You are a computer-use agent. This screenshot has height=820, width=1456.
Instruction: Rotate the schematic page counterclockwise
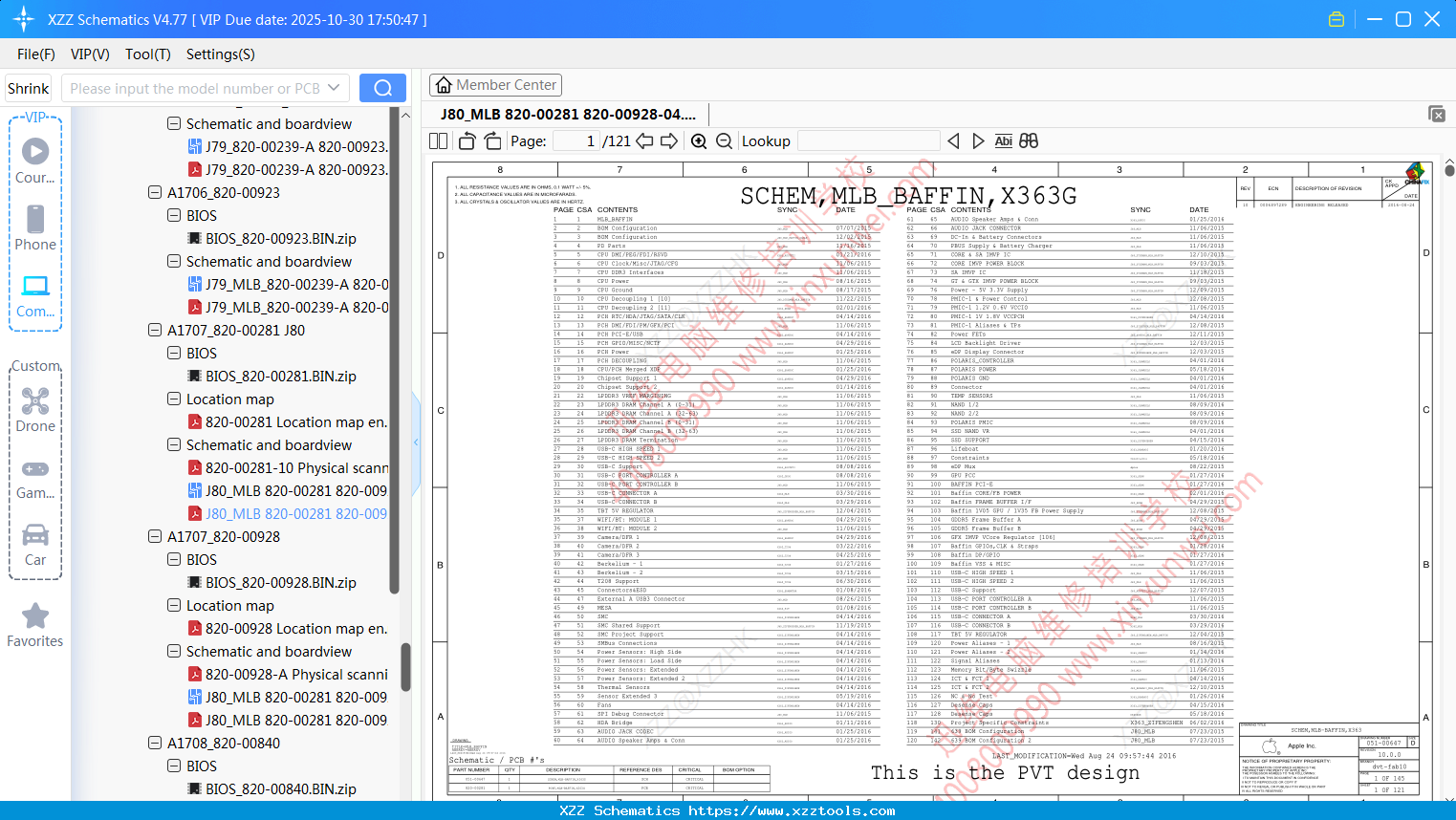click(x=467, y=141)
